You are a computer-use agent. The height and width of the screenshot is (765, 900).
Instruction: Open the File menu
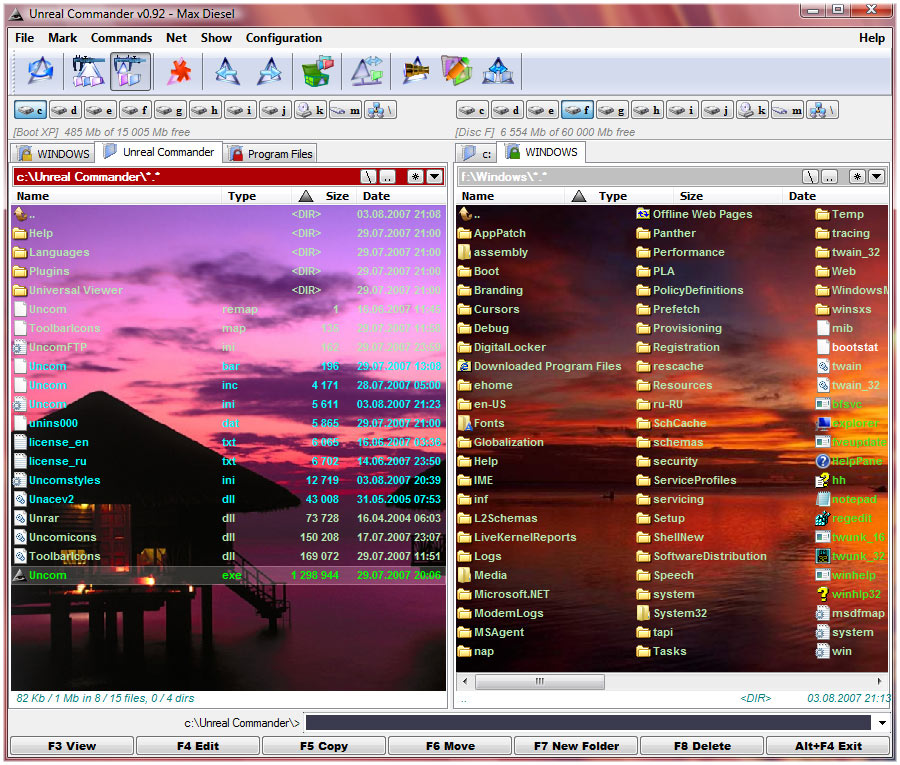(24, 38)
